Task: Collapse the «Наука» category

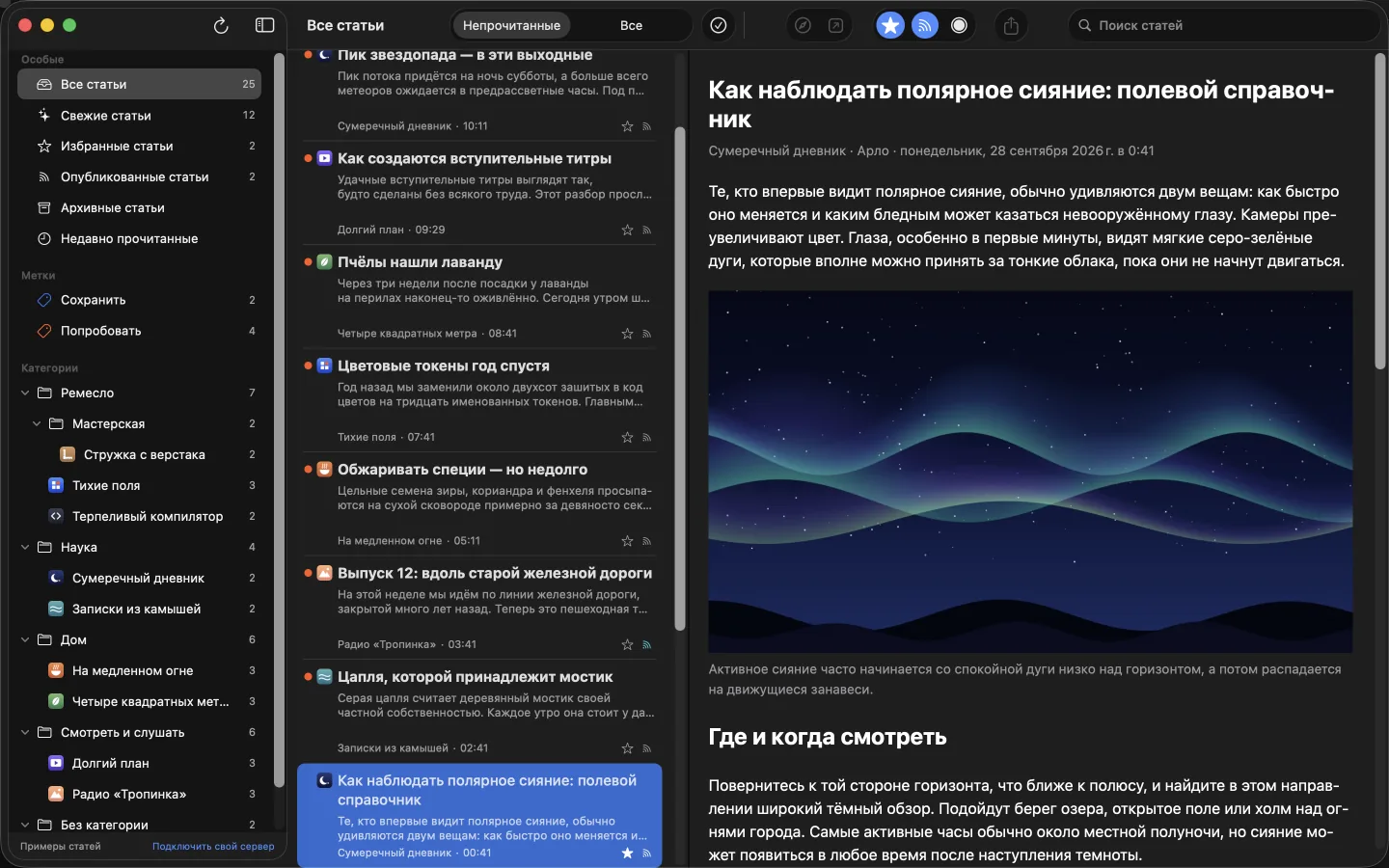Action: point(25,547)
